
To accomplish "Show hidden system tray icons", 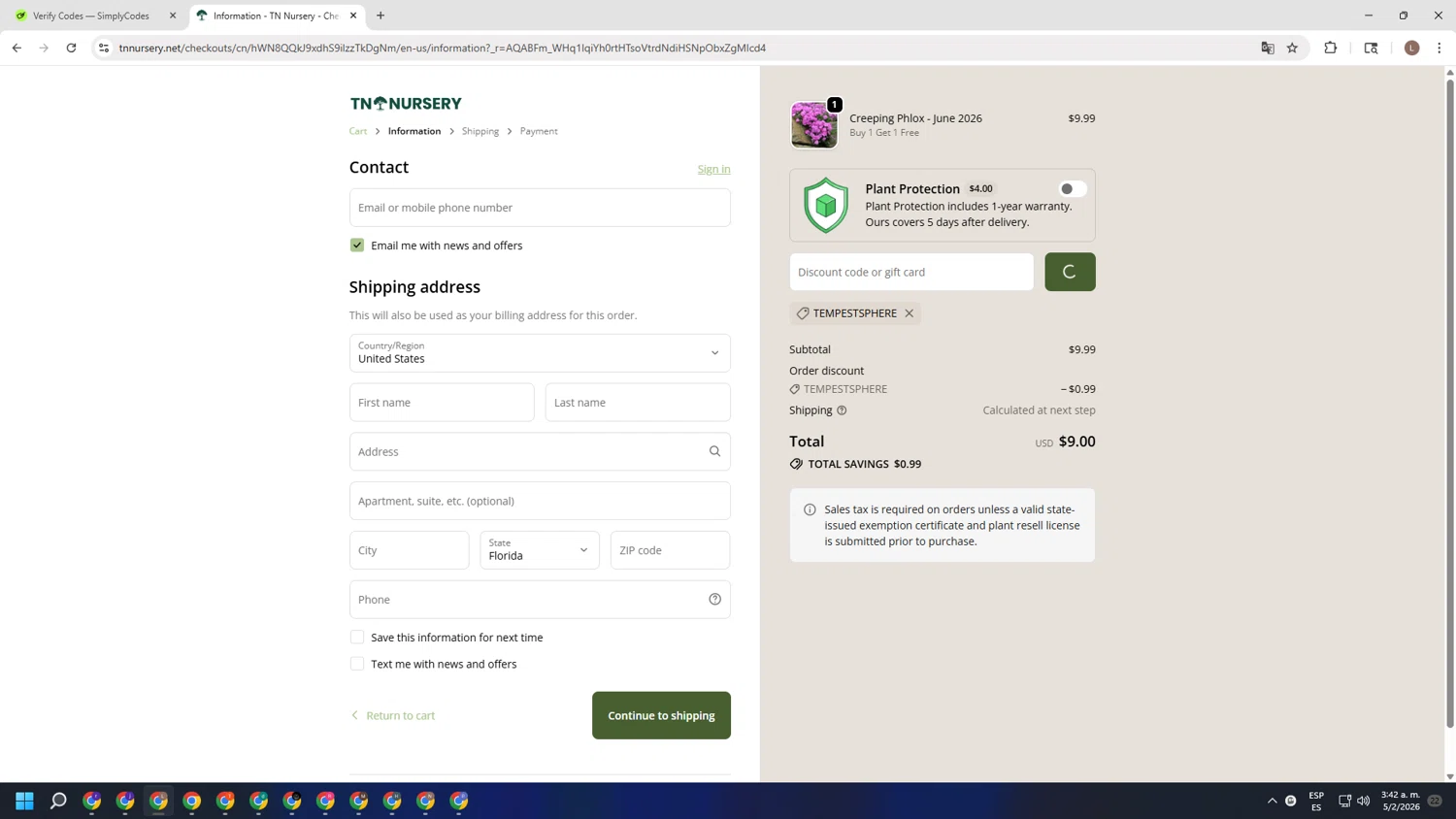I will [1272, 801].
